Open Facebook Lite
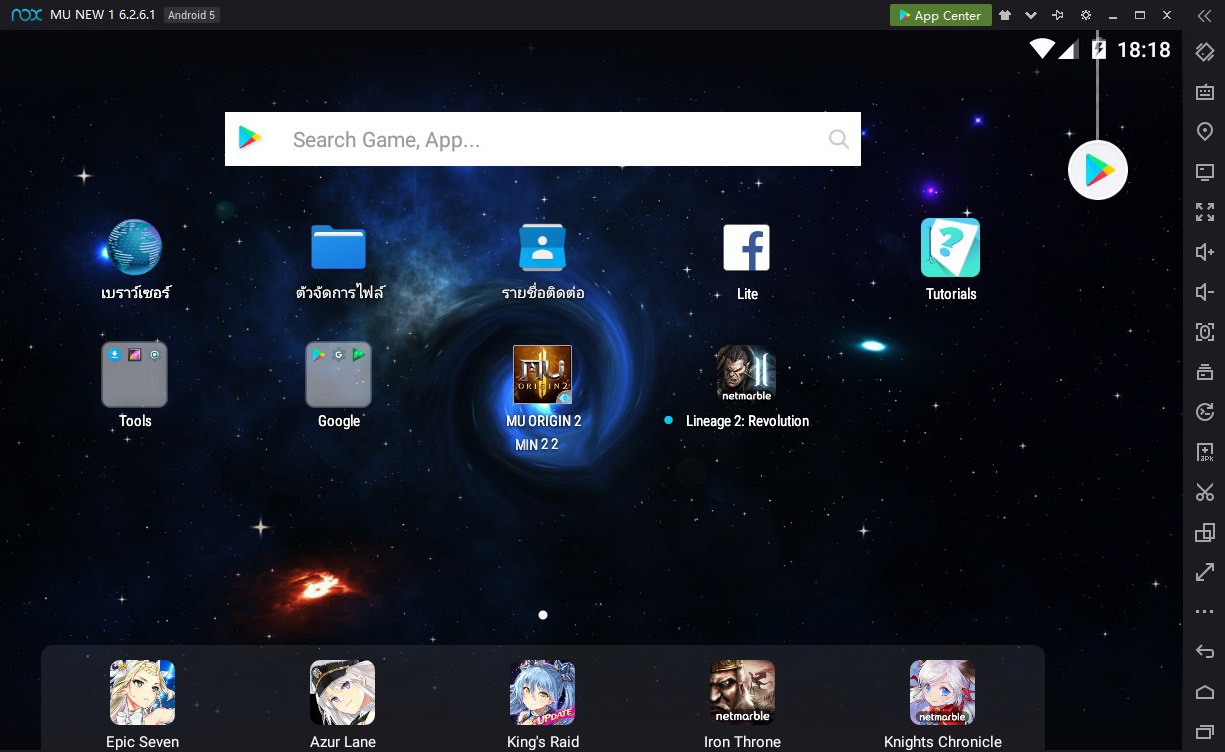Image resolution: width=1225 pixels, height=752 pixels. pos(746,247)
